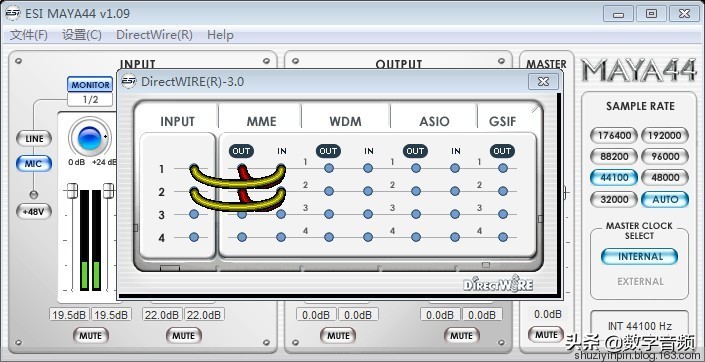Click INPUT 1 patch point in DirectWIRE

(194, 169)
